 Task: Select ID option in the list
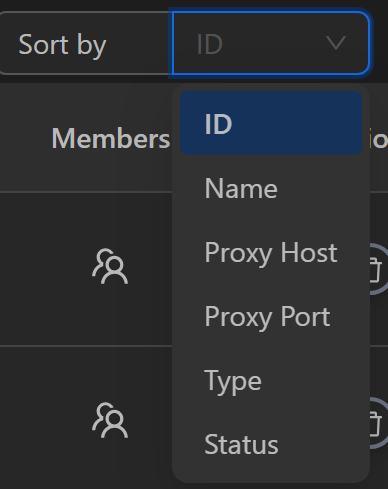pyautogui.click(x=271, y=123)
